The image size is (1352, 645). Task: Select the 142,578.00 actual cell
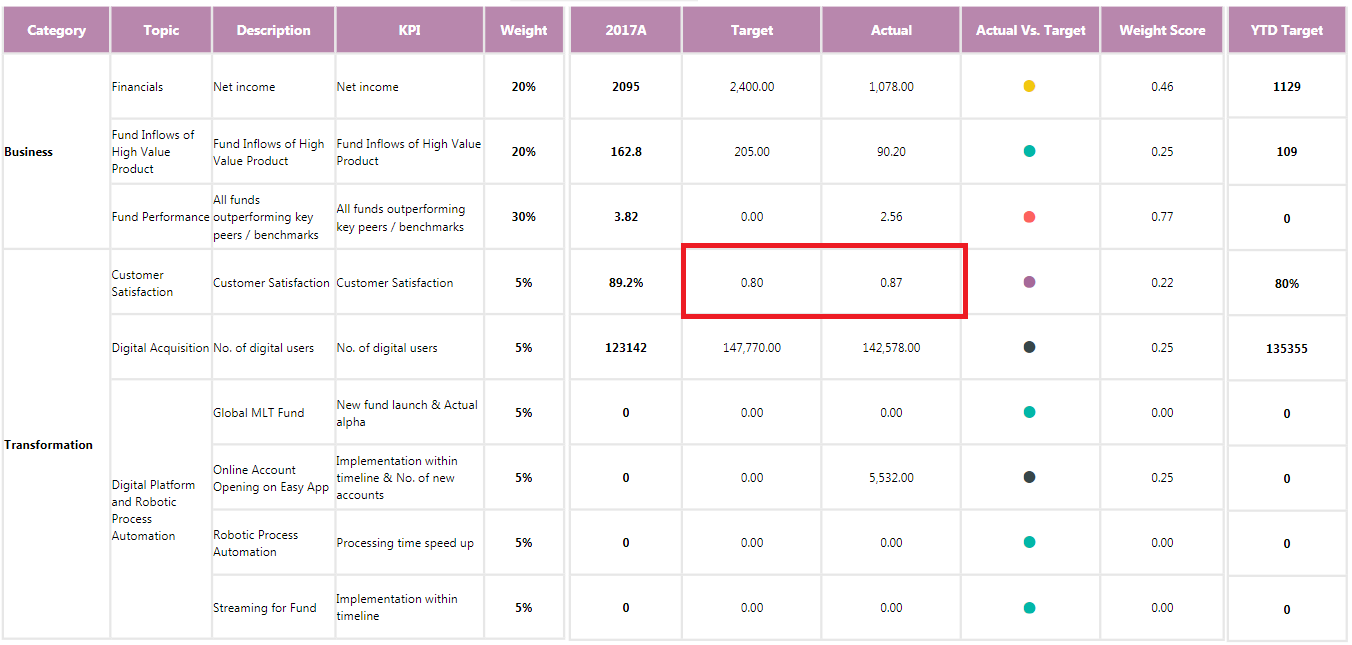(891, 348)
